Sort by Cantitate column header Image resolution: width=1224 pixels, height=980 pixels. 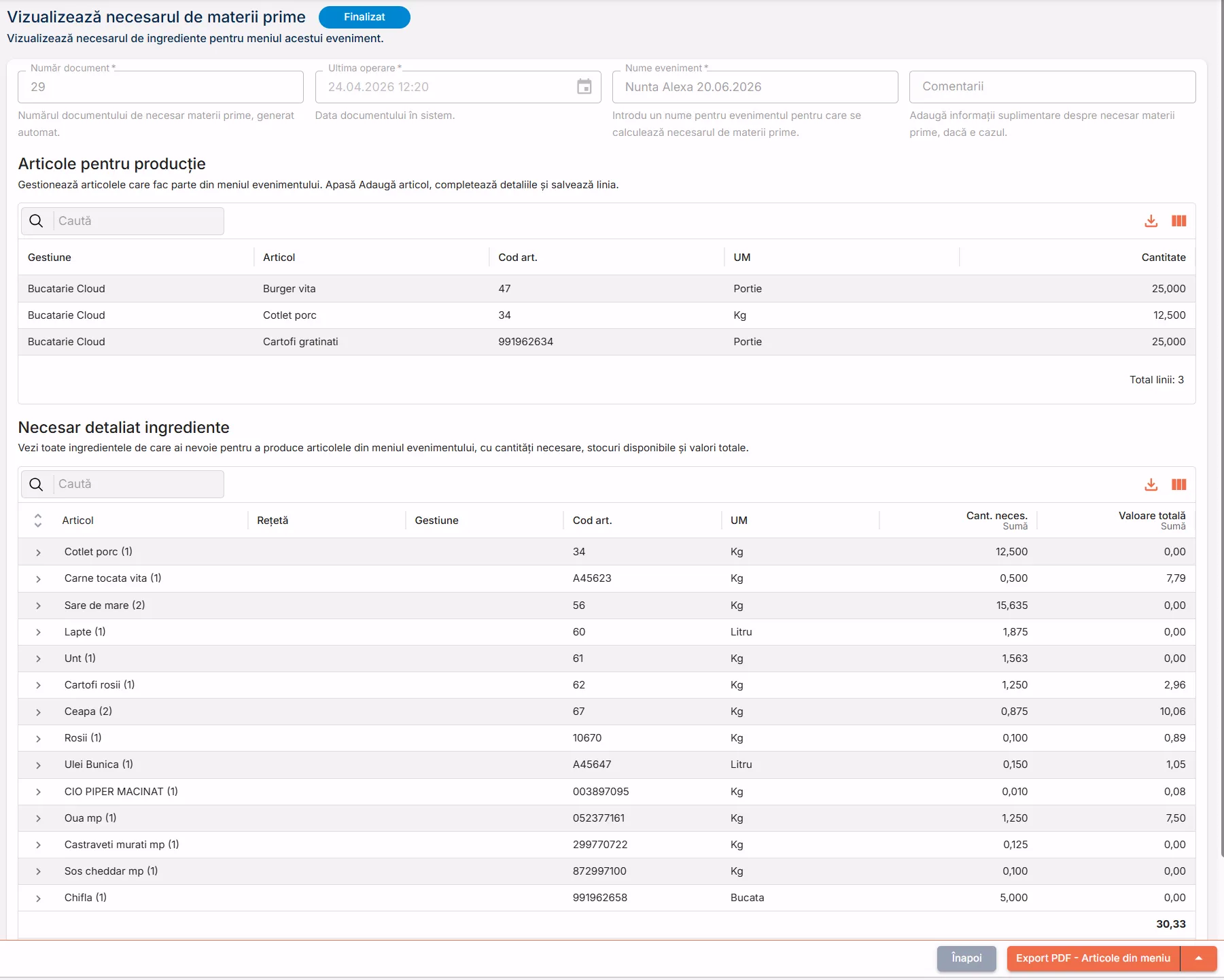(x=1163, y=258)
